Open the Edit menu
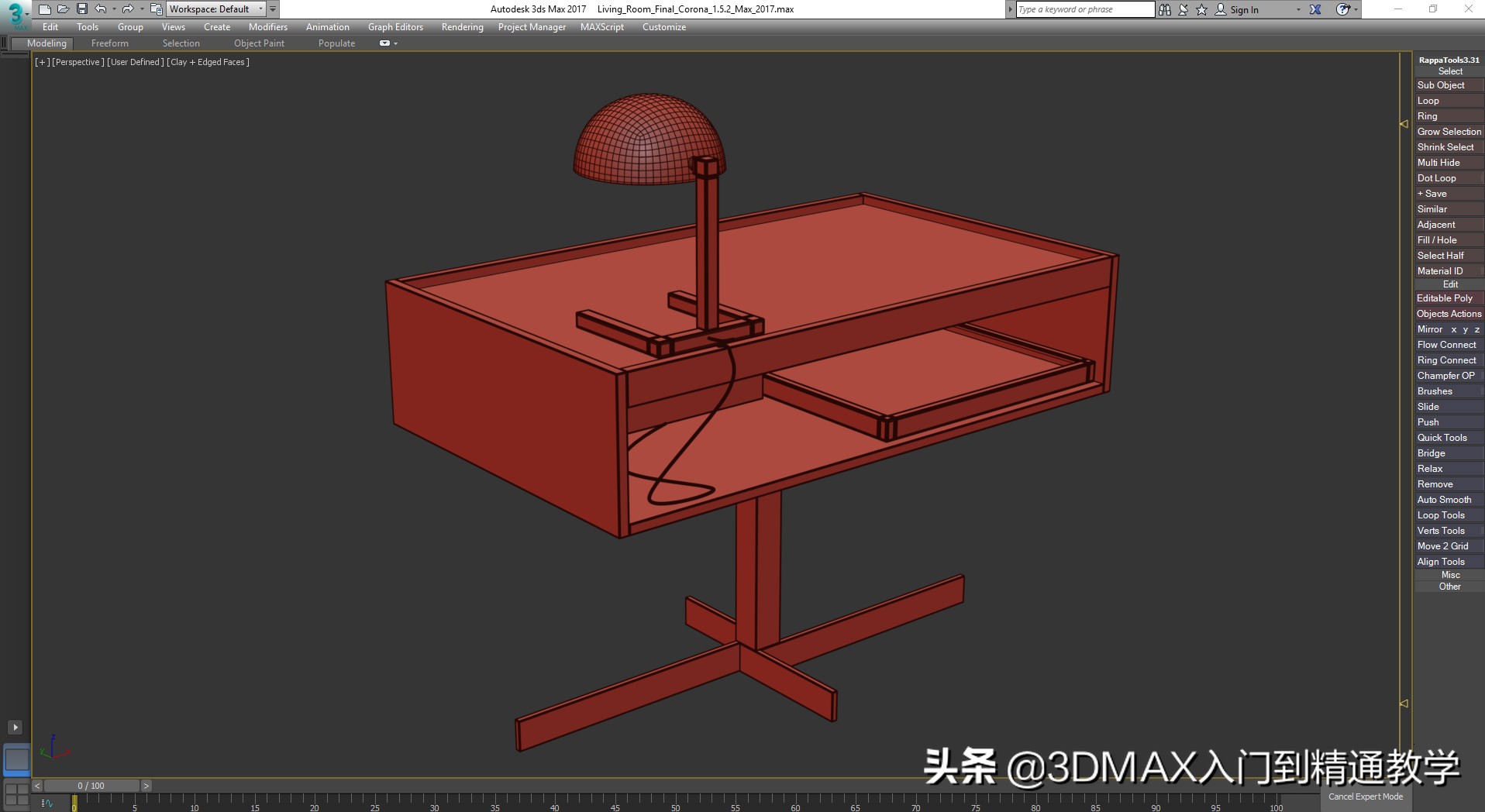Screen dimensions: 1485x812 (x=50, y=27)
